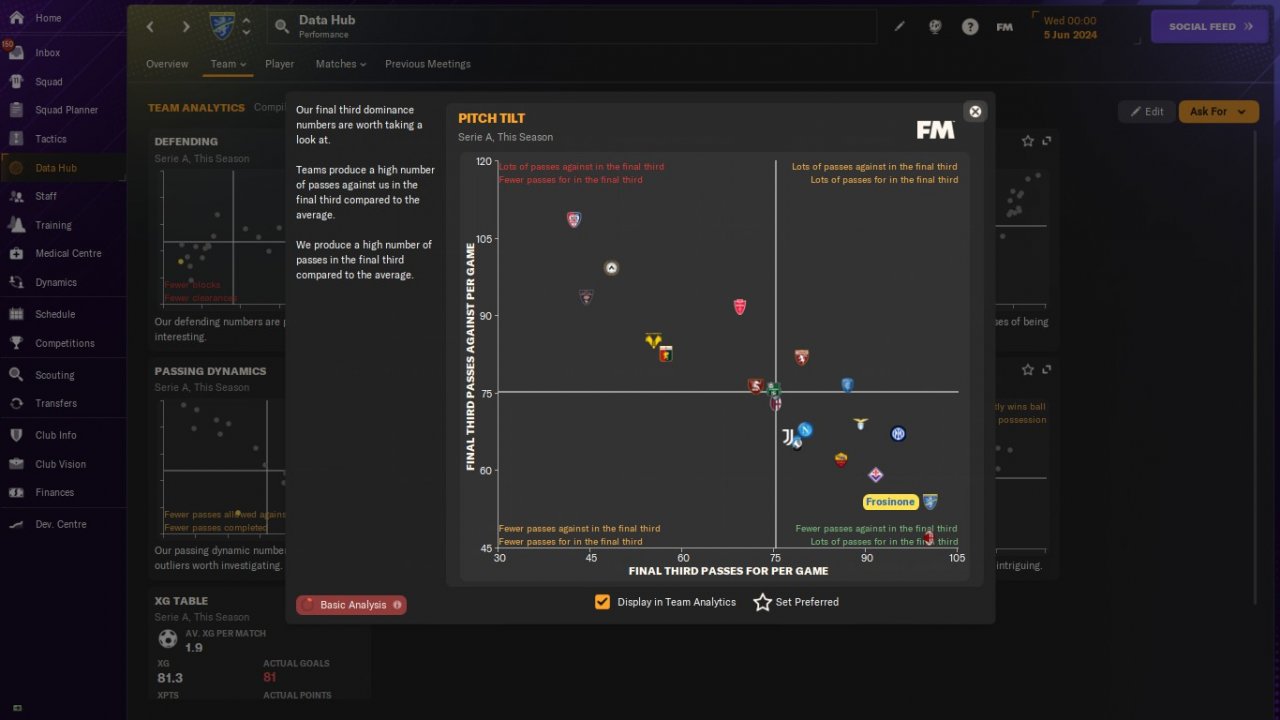Navigate back with the left arrow
The image size is (1280, 720).
(150, 27)
